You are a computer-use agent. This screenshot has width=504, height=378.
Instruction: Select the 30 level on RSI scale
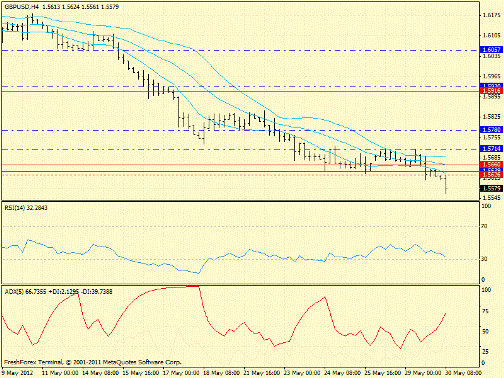(x=484, y=259)
